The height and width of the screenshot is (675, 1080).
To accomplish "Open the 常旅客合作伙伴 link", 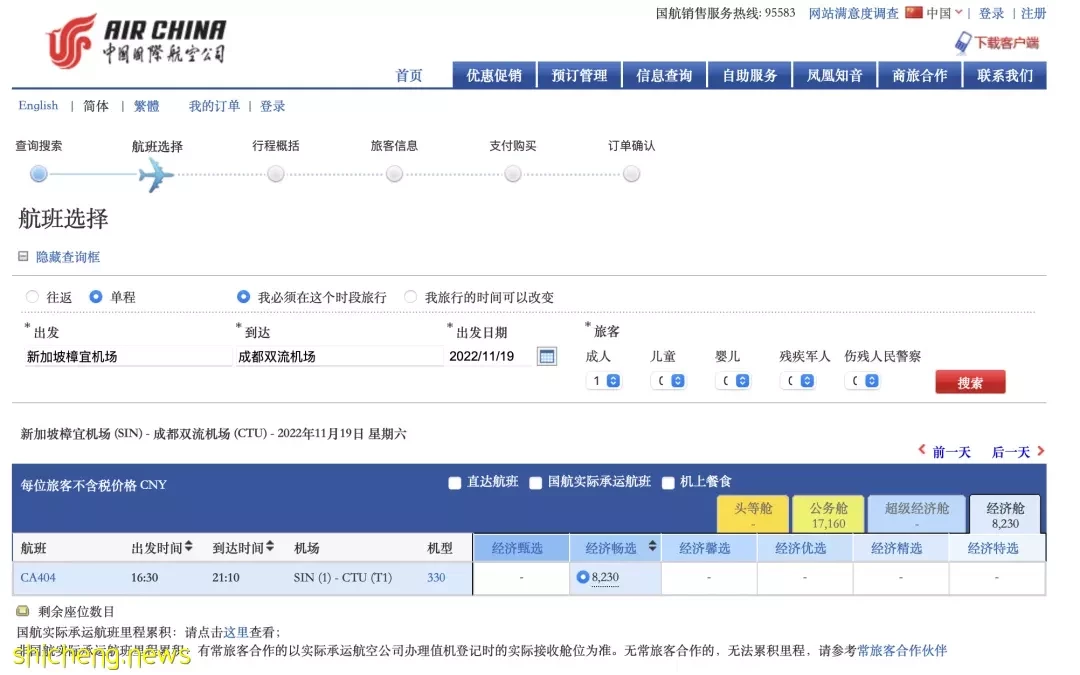I will [902, 650].
